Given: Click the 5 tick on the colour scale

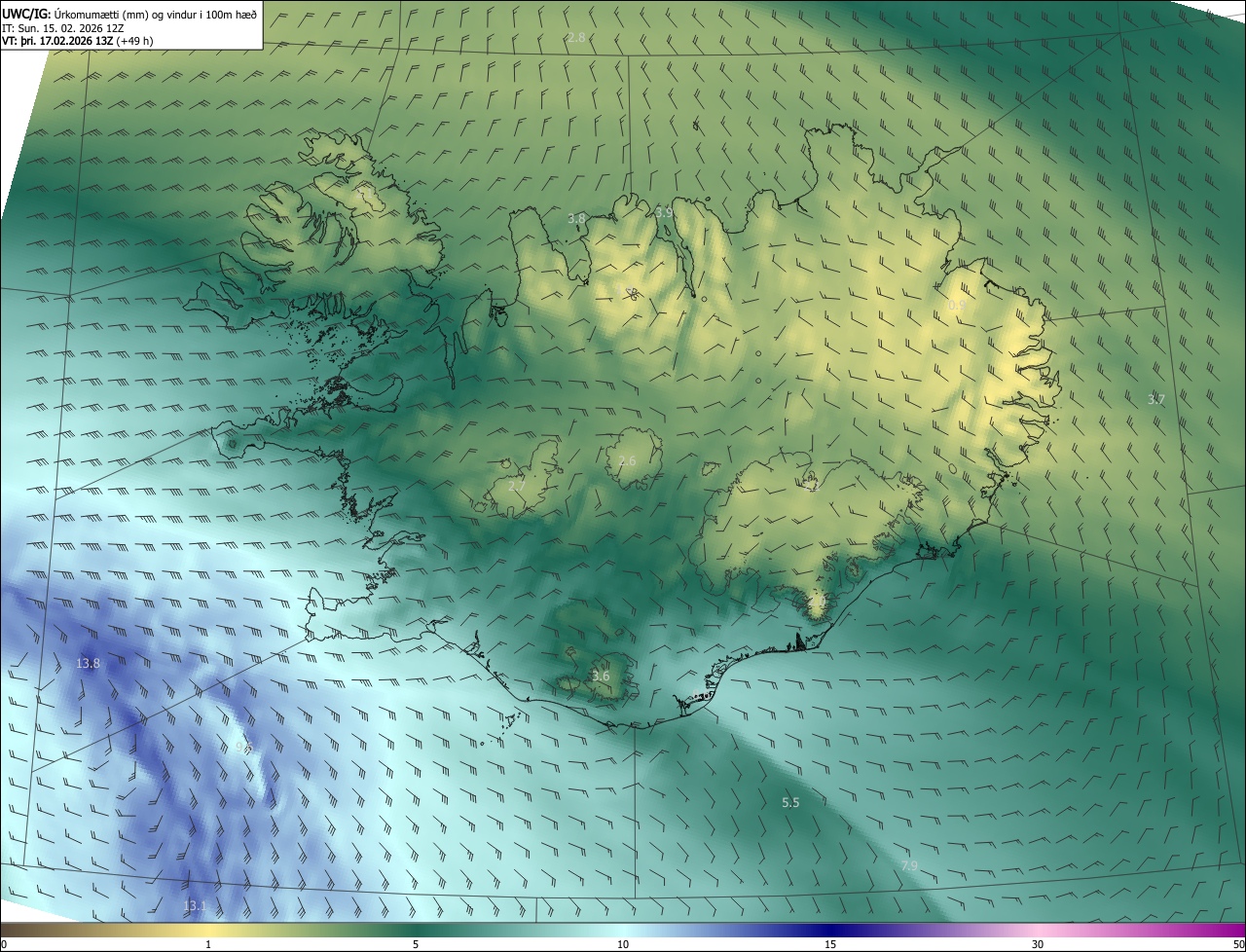Looking at the screenshot, I should coord(416,944).
